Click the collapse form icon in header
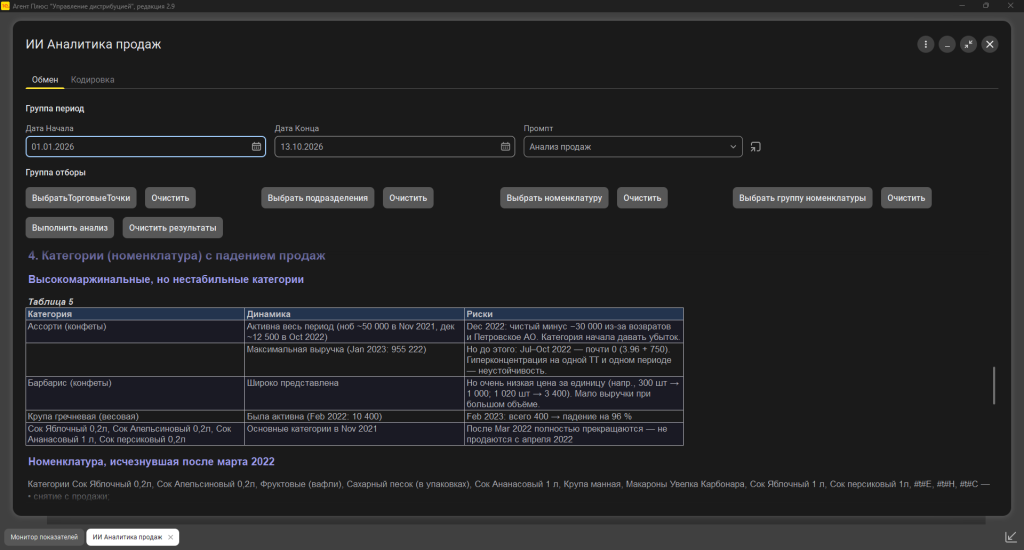 click(968, 44)
